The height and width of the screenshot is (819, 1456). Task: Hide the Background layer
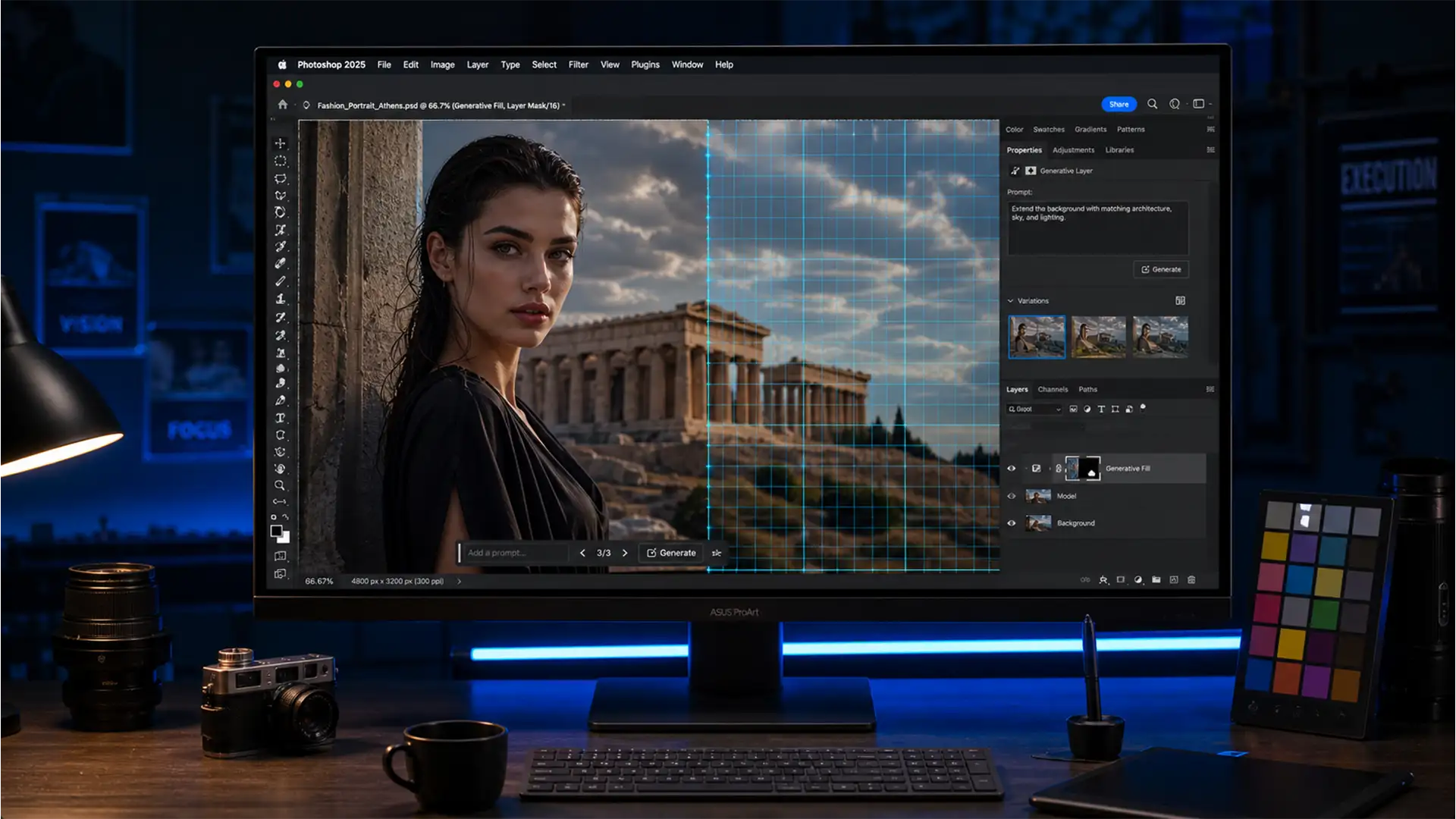[1012, 523]
